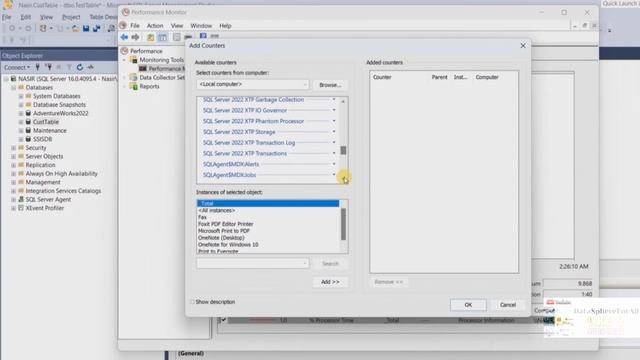The image size is (640, 360).
Task: Select the Reports node icon
Action: (133, 86)
